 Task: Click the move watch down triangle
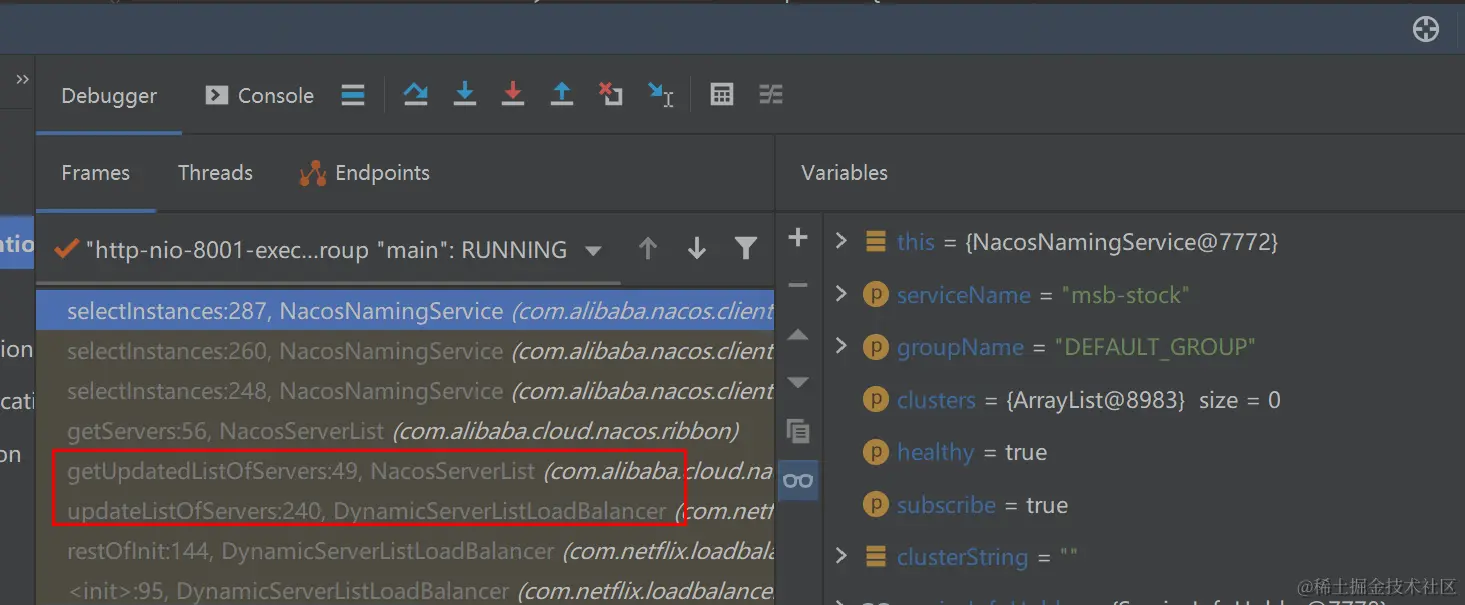tap(798, 383)
